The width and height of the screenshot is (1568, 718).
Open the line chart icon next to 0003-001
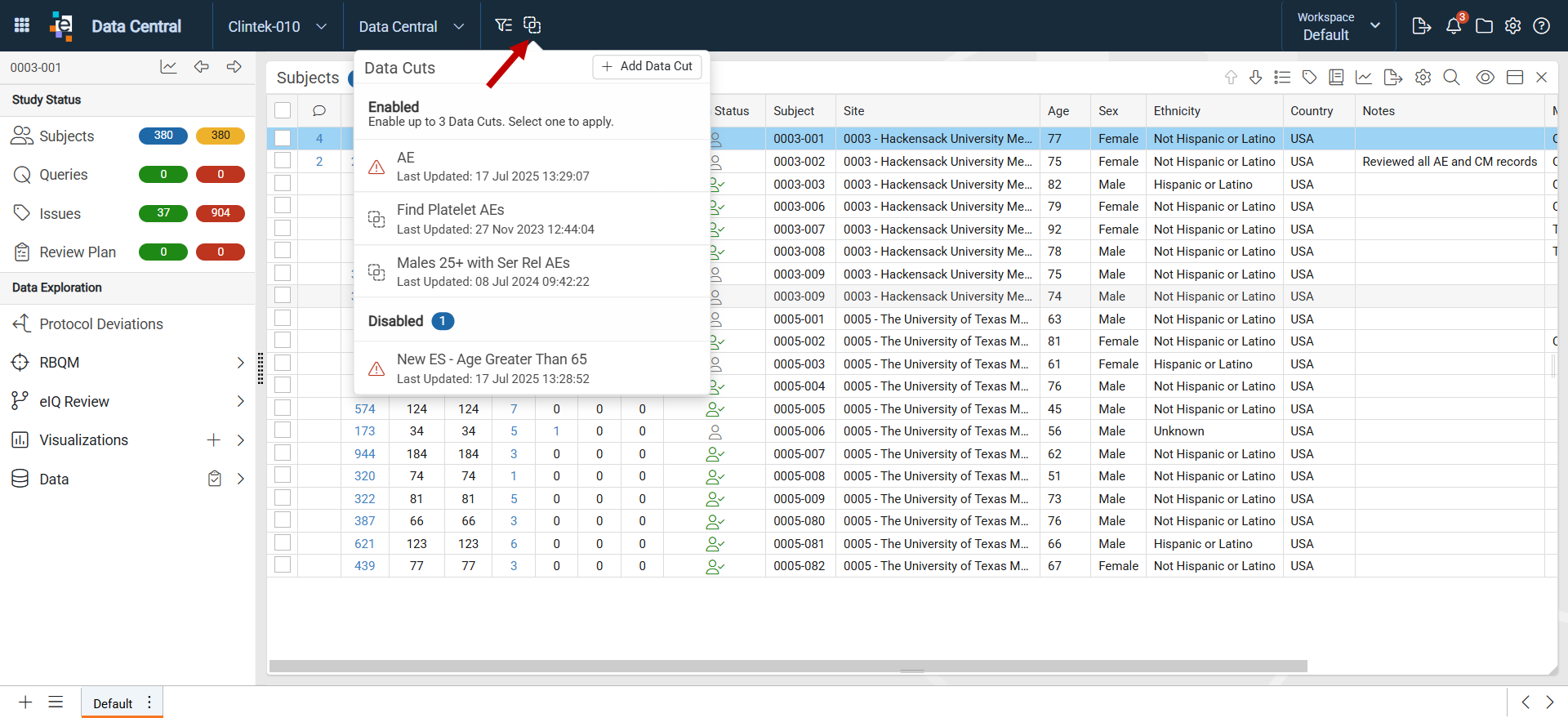(x=168, y=67)
